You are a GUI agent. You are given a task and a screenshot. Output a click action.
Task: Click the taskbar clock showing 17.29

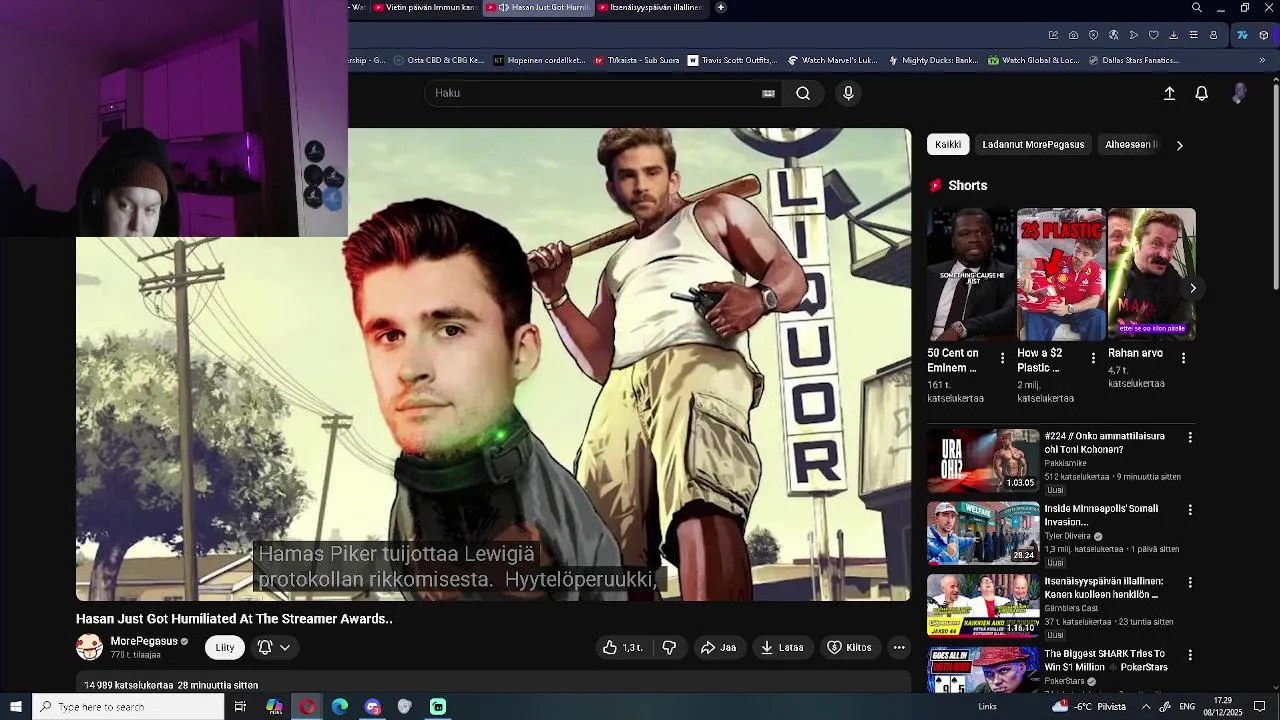pos(1222,707)
